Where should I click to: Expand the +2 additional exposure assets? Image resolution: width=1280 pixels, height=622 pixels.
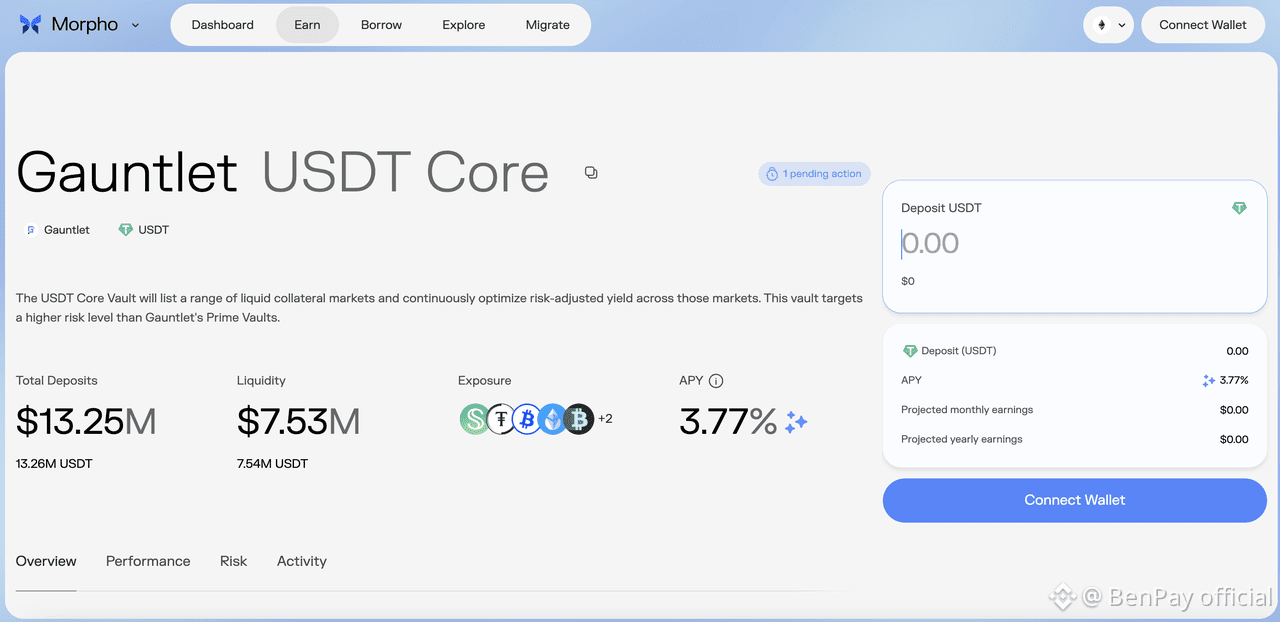(x=605, y=419)
